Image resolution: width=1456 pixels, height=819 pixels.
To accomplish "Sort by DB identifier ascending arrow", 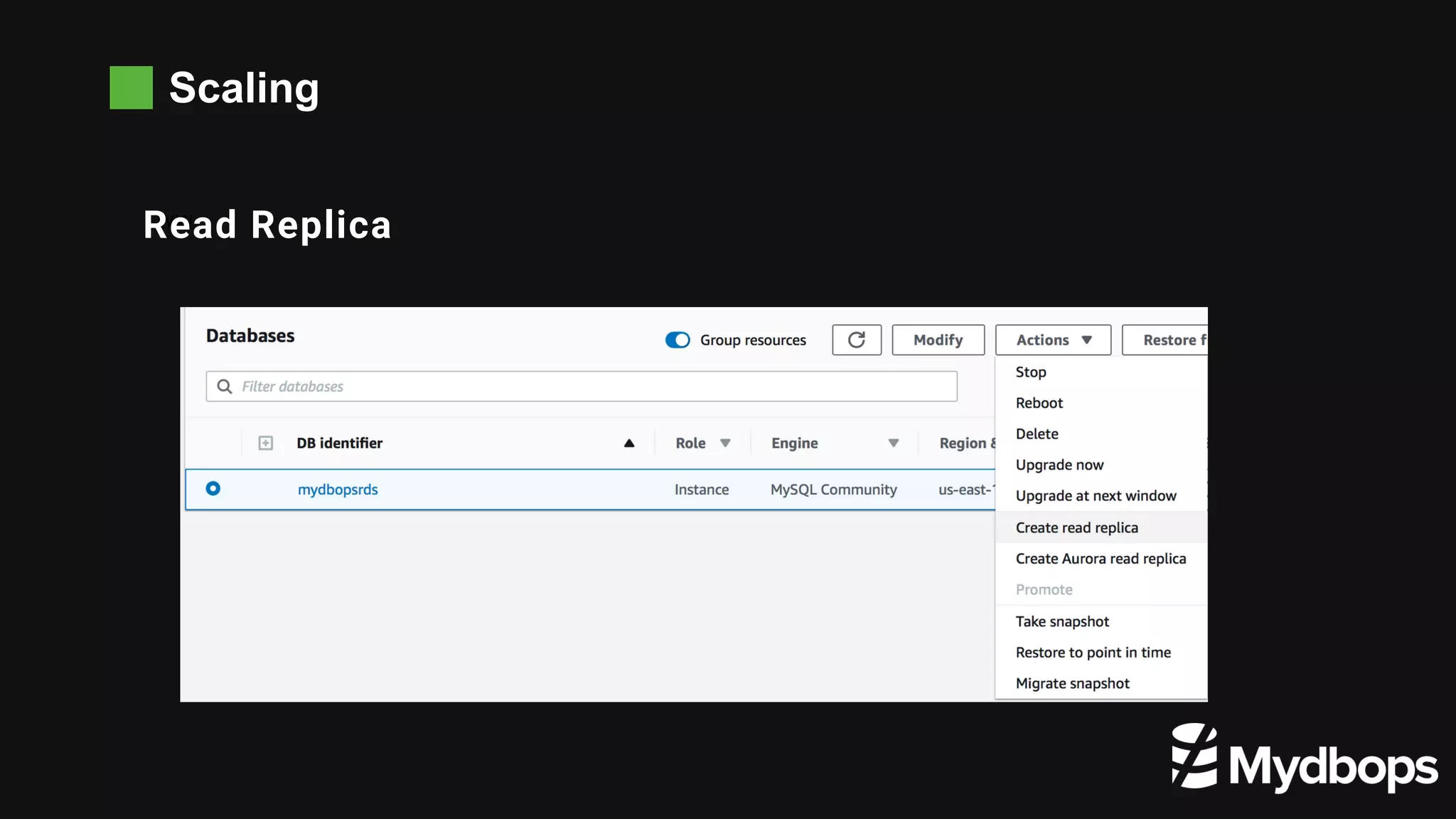I will tap(629, 443).
